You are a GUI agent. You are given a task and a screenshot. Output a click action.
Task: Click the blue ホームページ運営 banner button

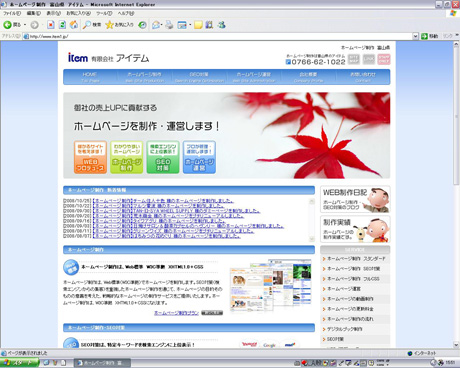coord(199,157)
